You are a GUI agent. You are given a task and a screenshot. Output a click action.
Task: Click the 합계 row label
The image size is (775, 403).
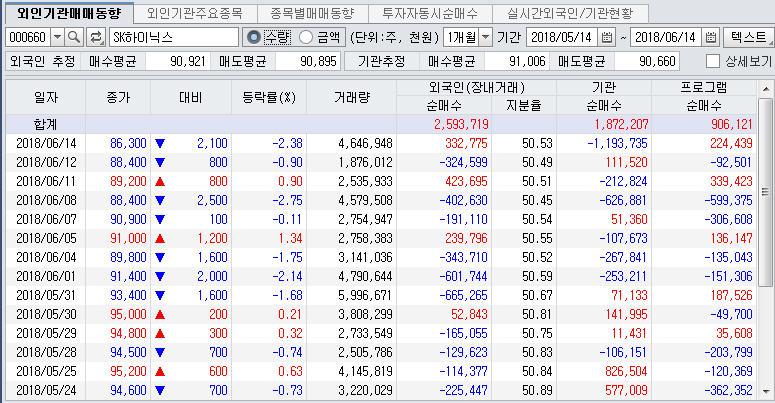[x=46, y=124]
